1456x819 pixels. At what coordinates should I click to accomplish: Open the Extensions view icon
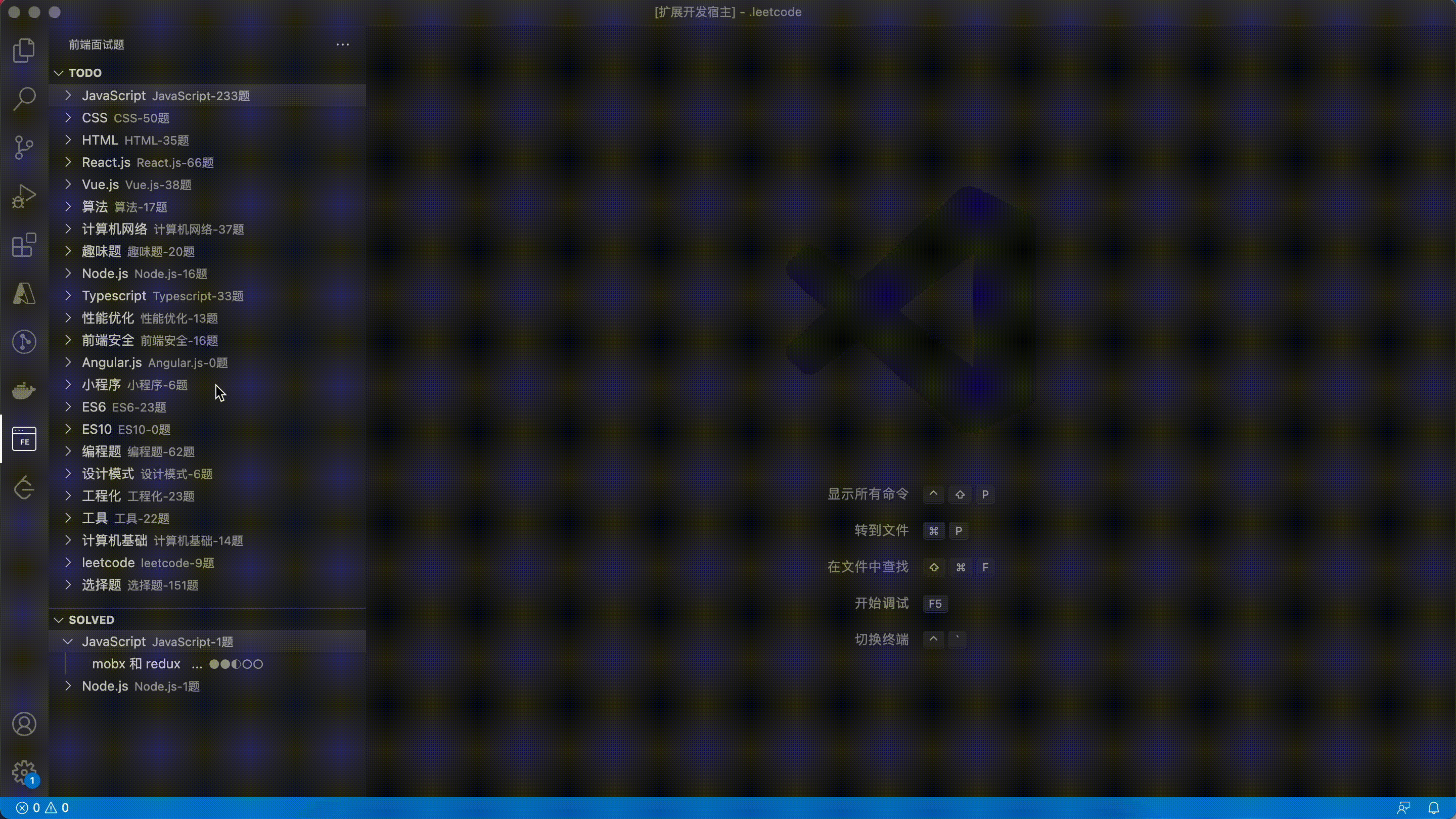tap(24, 245)
